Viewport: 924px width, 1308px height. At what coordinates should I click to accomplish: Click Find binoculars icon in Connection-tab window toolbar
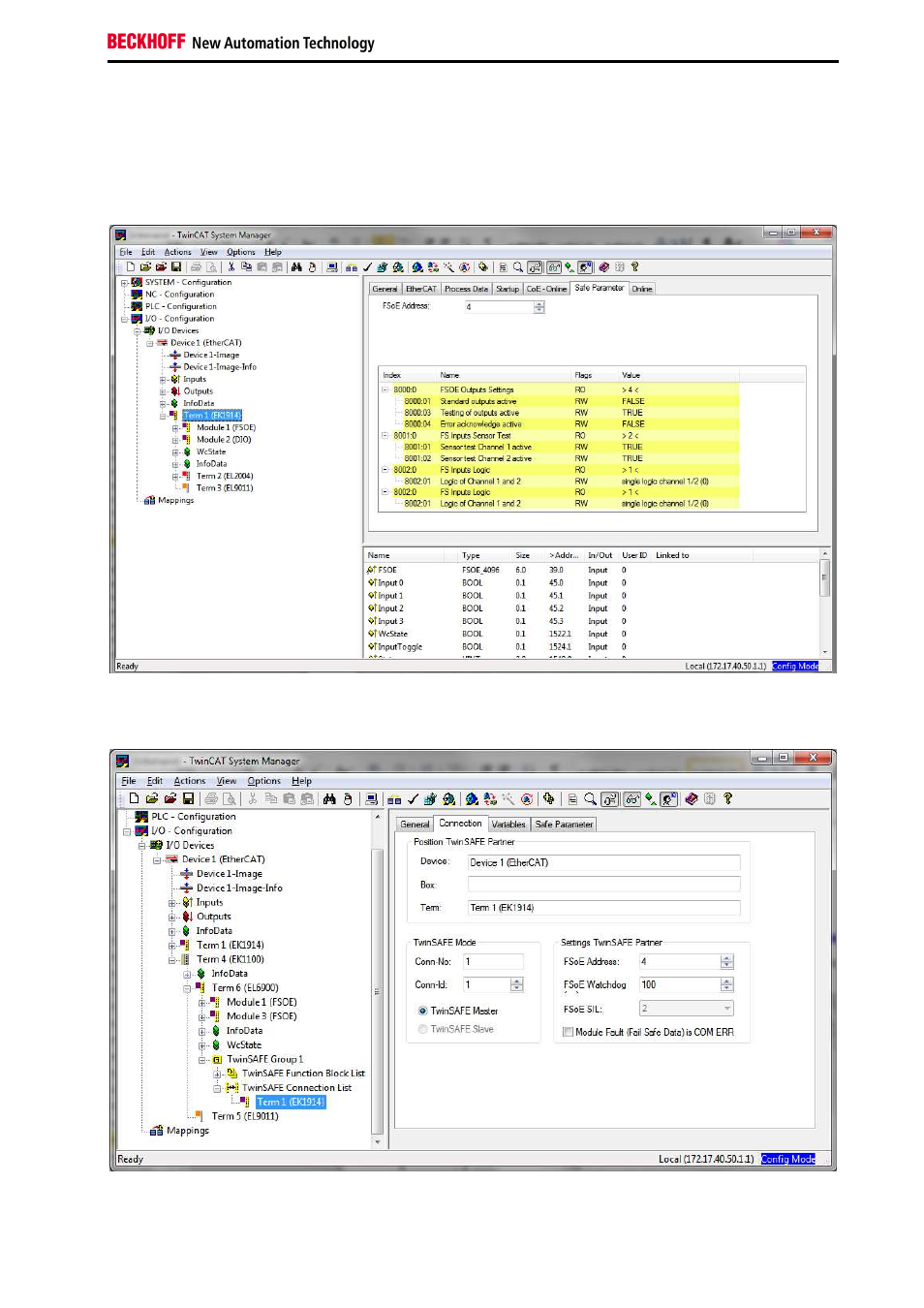[328, 799]
